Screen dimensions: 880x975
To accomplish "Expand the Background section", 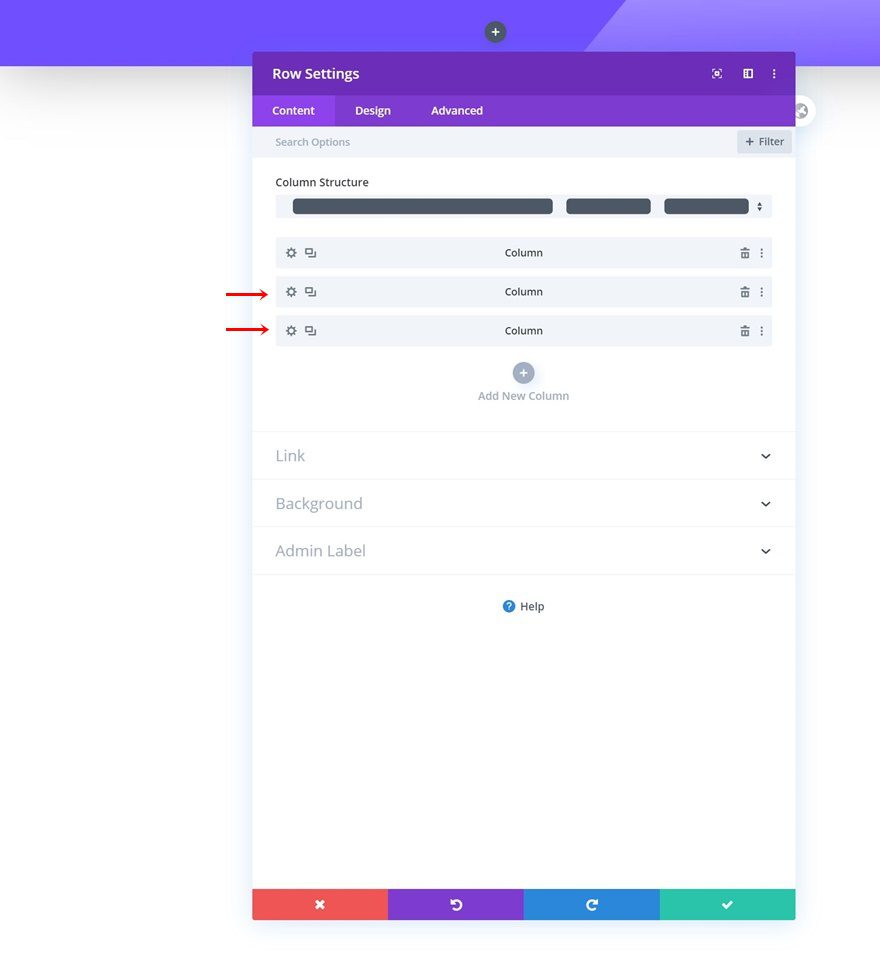I will point(524,504).
